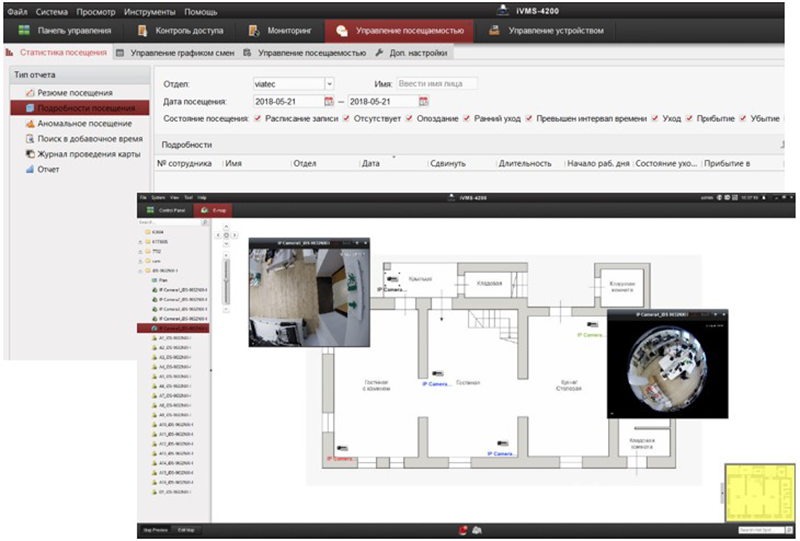Switch to Контроль доступа tab
This screenshot has width=800, height=541.
[x=181, y=31]
